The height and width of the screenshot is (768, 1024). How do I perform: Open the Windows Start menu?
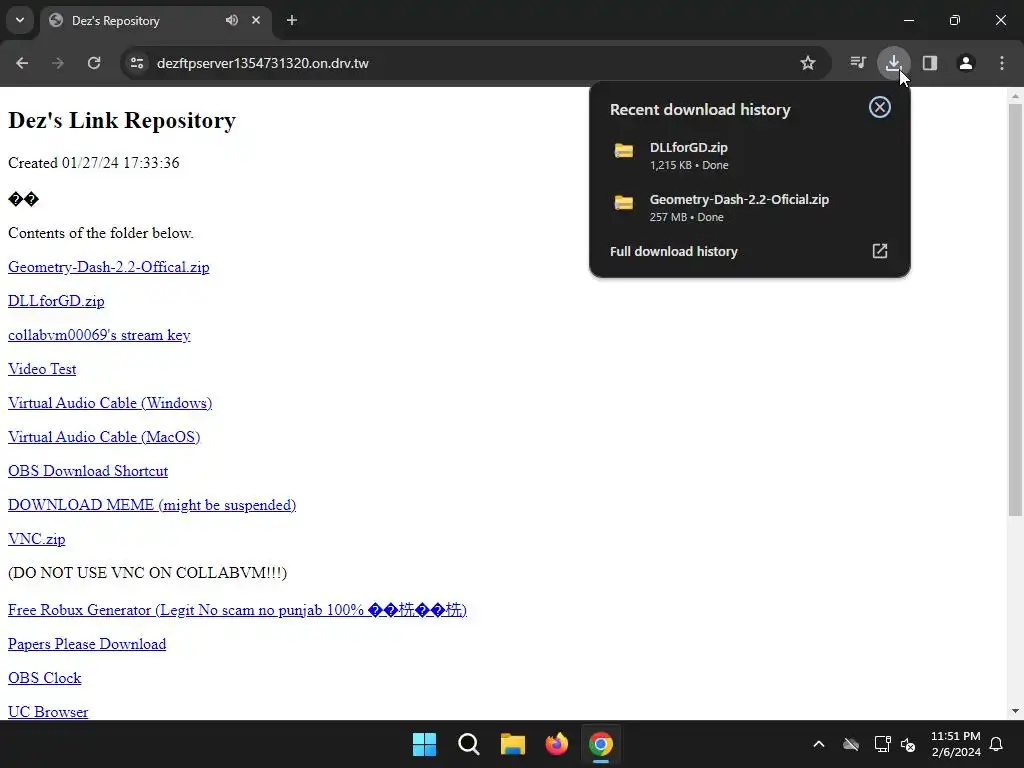(424, 744)
